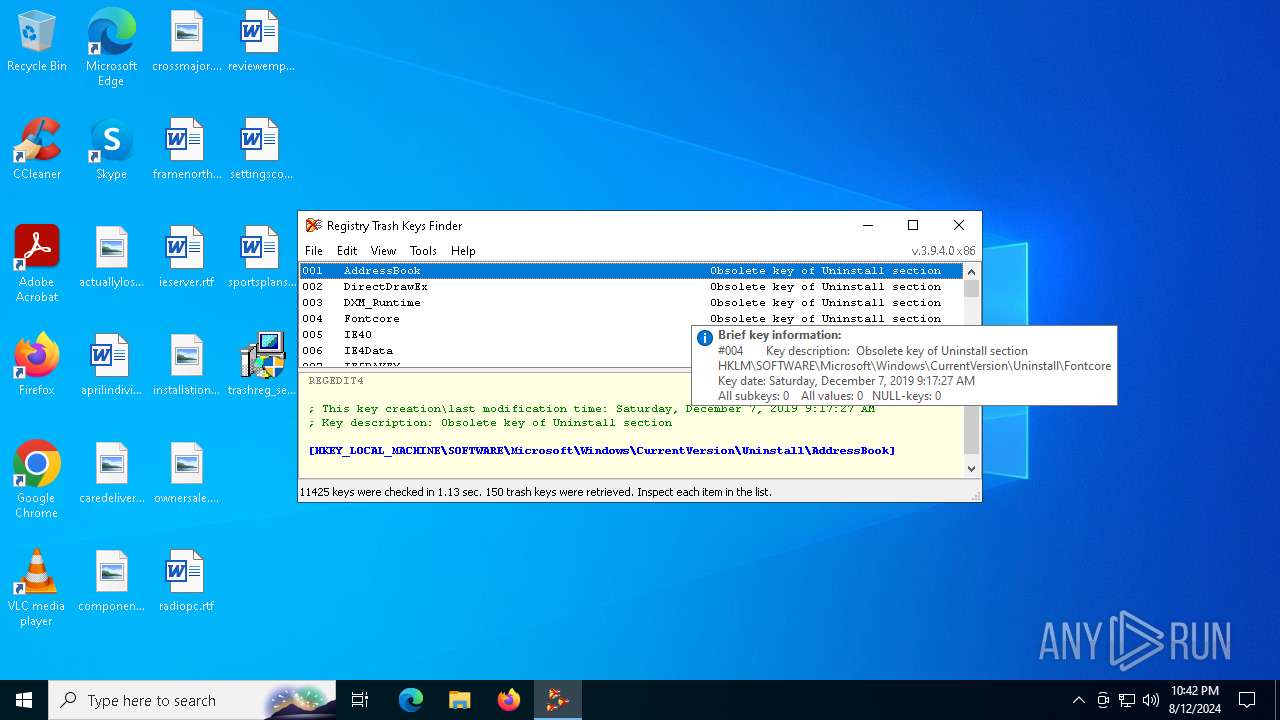Open CCleaner desktop shortcut
The image size is (1280, 720).
37,149
